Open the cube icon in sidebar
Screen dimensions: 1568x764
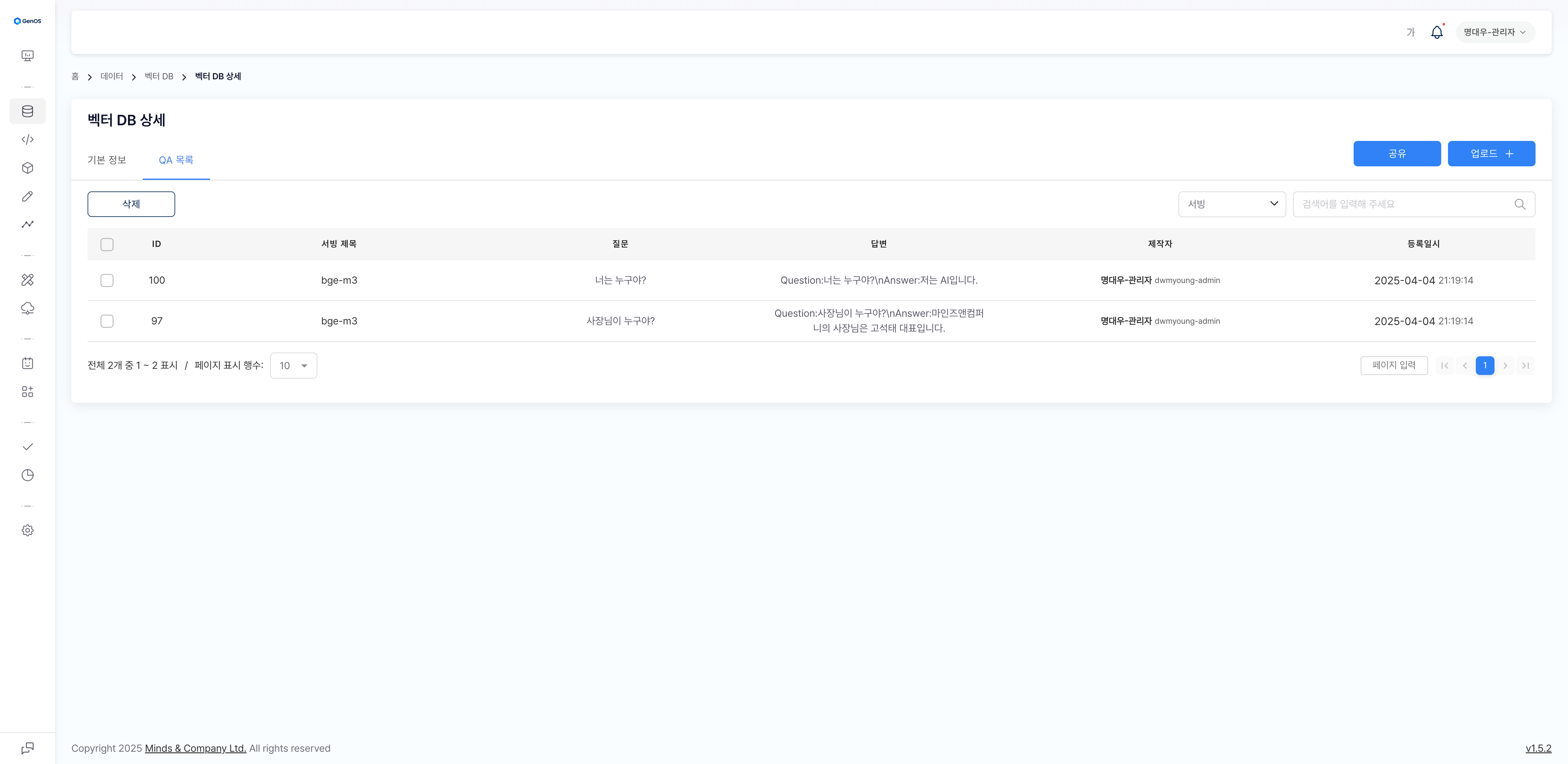pyautogui.click(x=27, y=168)
